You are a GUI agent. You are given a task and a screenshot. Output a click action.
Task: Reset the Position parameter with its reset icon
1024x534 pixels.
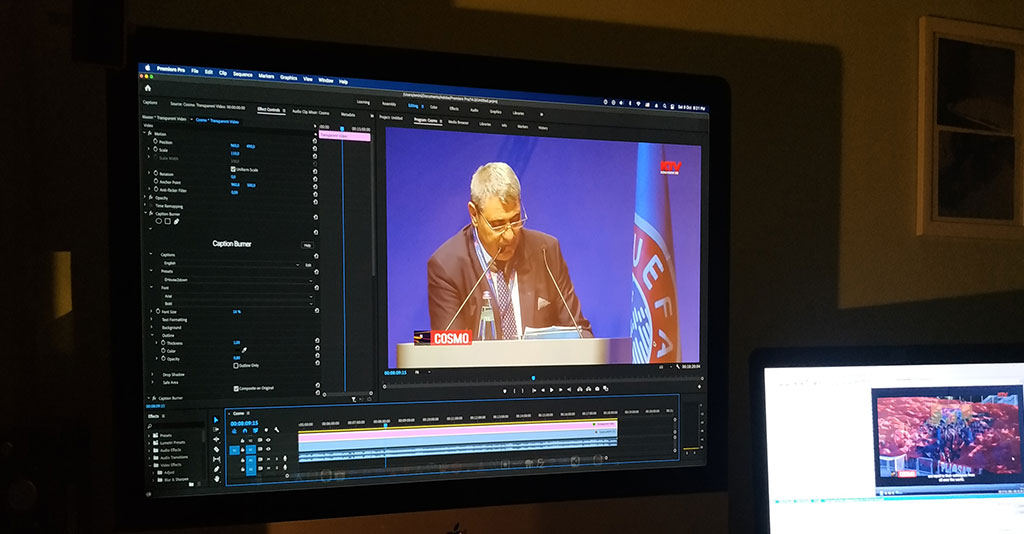[315, 142]
